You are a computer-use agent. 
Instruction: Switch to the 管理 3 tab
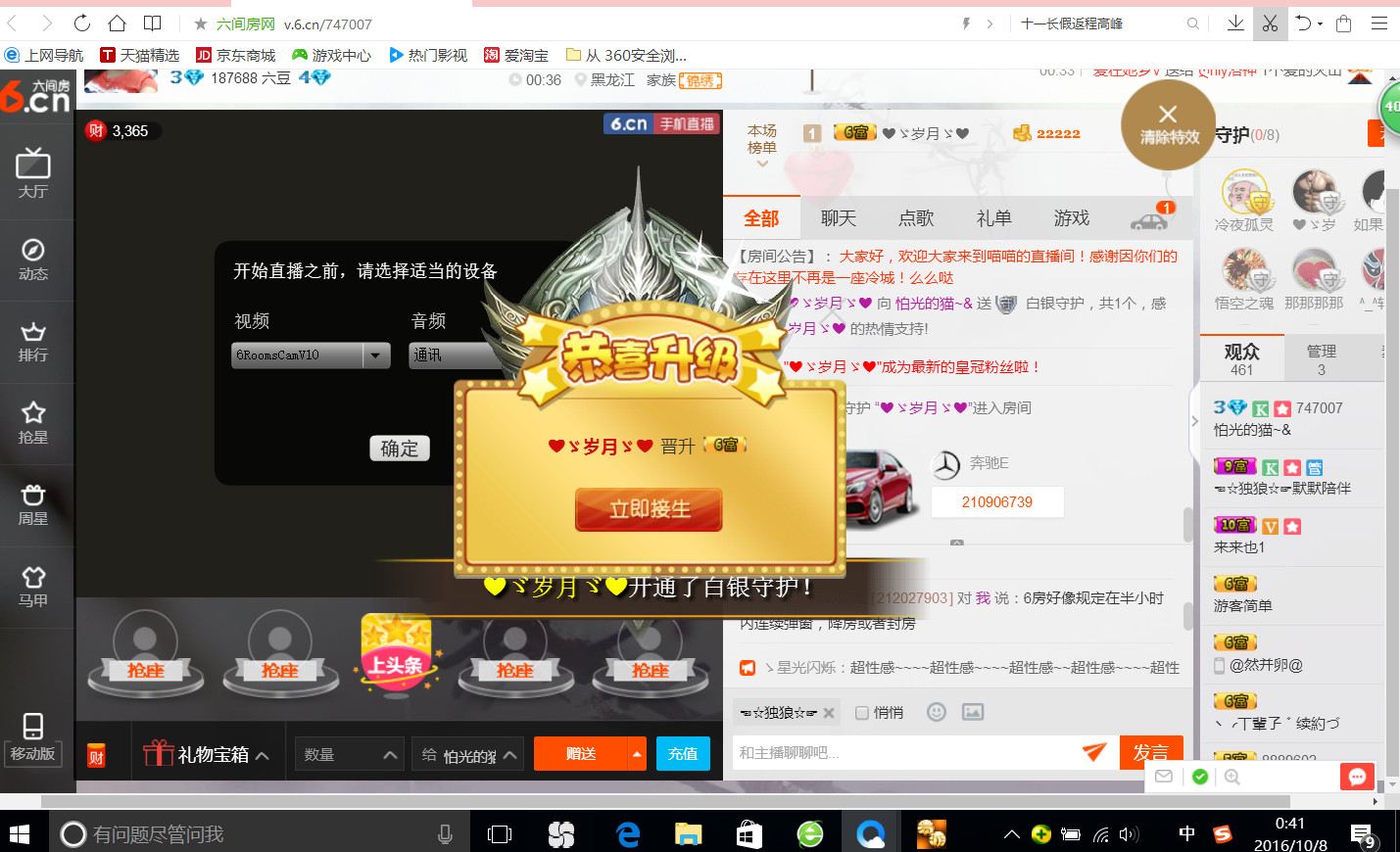1322,358
